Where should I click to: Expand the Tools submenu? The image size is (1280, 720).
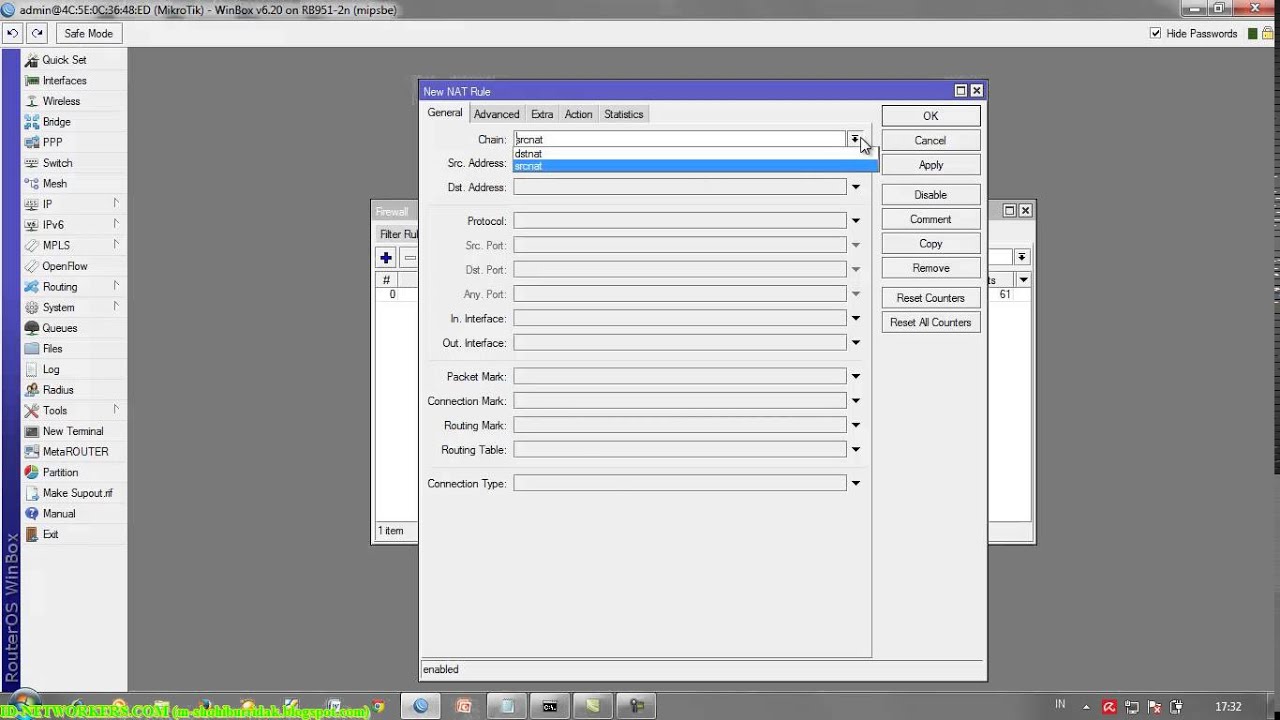click(116, 409)
